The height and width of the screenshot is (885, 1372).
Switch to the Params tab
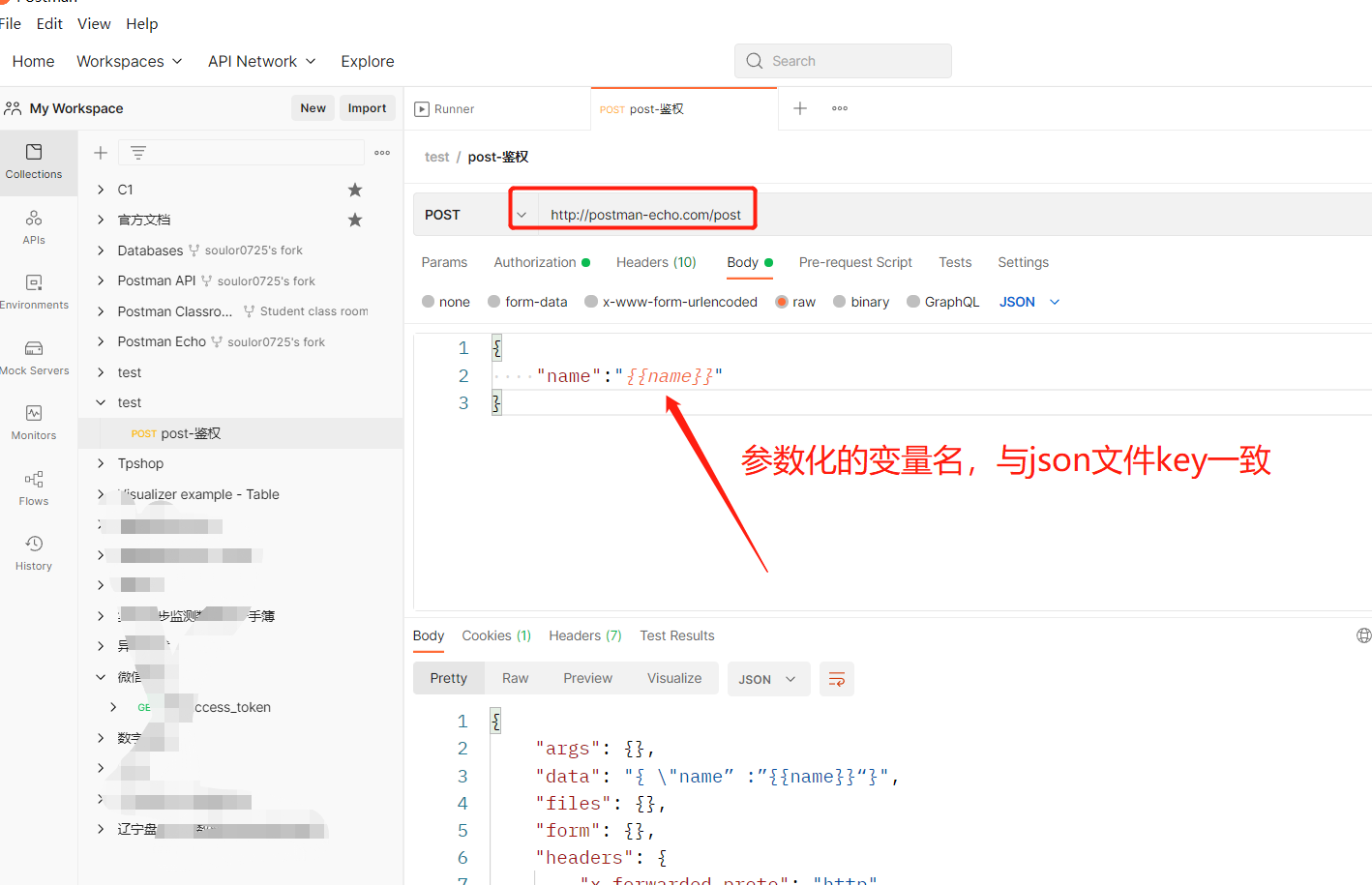(444, 262)
